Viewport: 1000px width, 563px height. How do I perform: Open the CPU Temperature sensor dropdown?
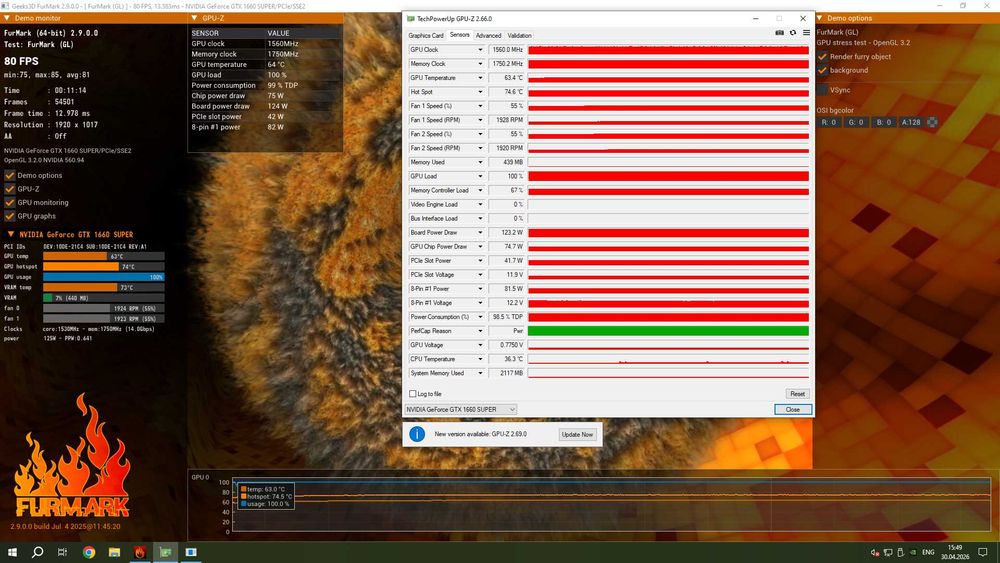480,359
